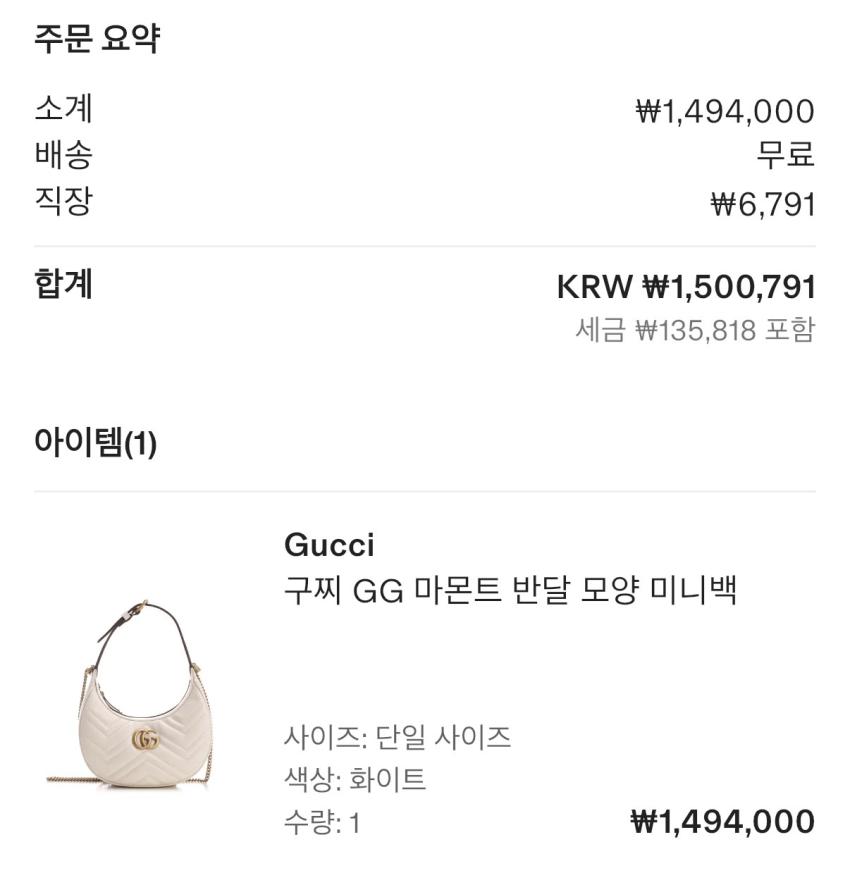Click the 세금 ₩135,818 포함 tax note

pyautogui.click(x=695, y=329)
